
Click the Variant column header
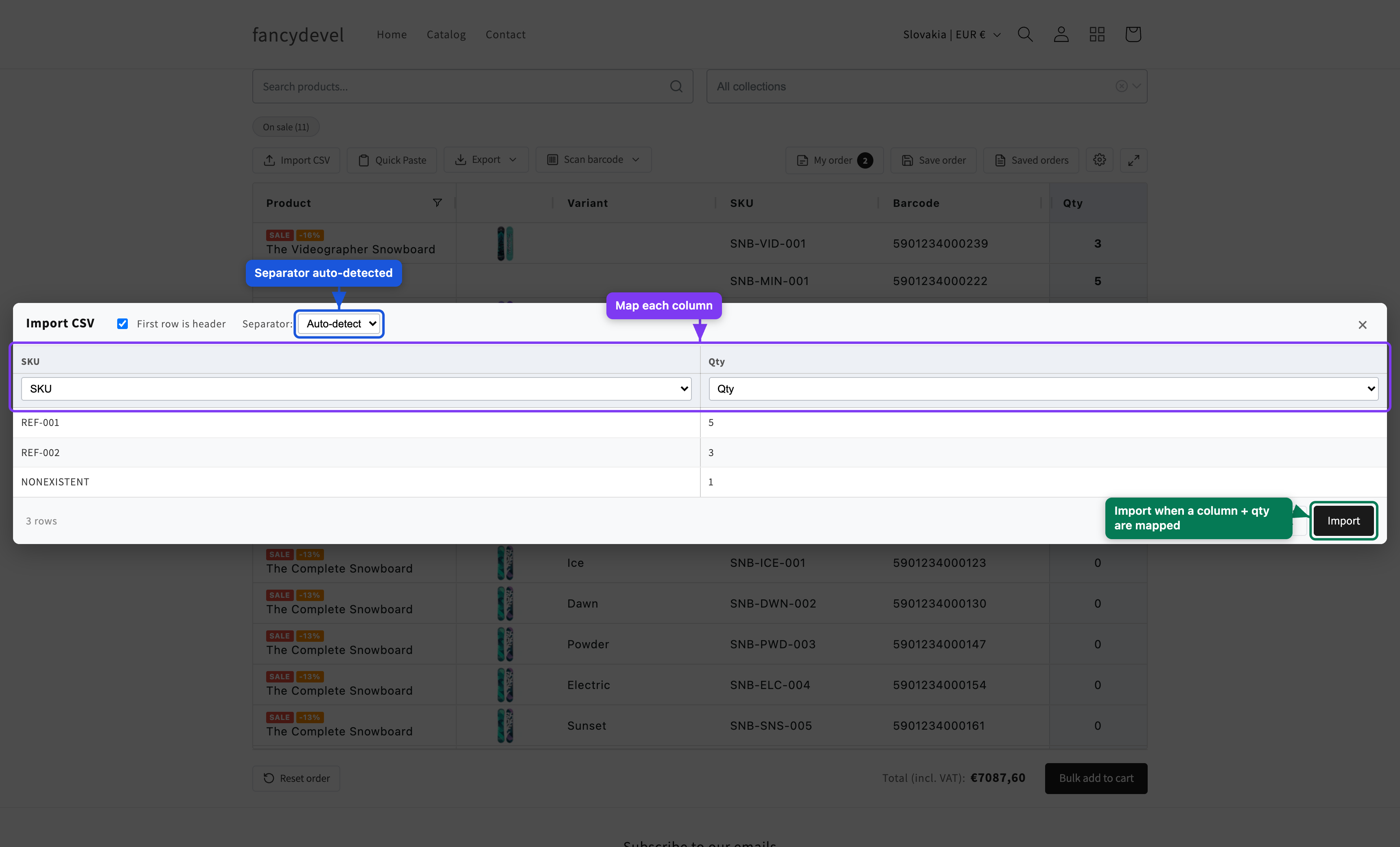588,203
